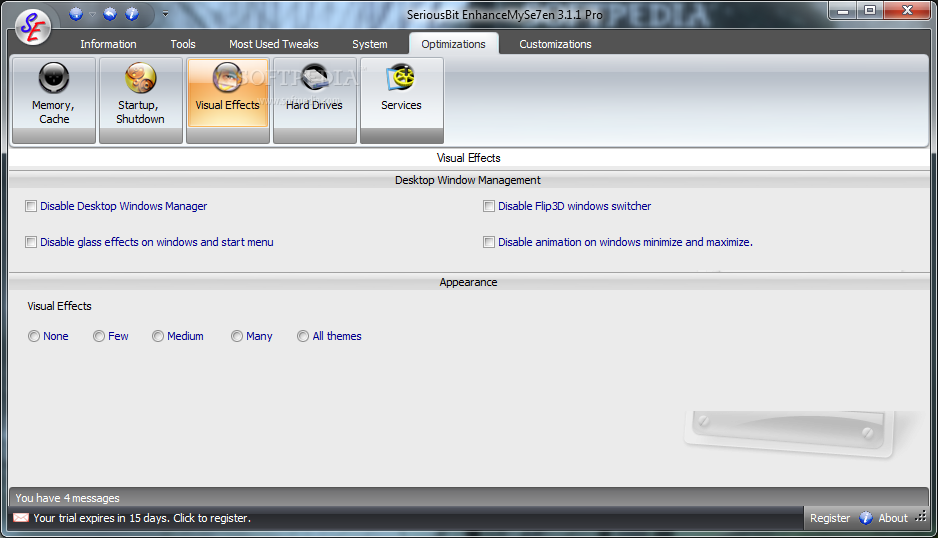The height and width of the screenshot is (538, 938).
Task: Select the Many visual effects option
Action: [237, 336]
